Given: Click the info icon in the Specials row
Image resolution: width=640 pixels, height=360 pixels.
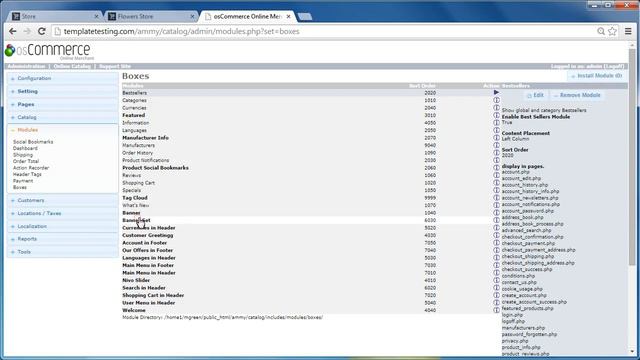Looking at the screenshot, I should 496,190.
